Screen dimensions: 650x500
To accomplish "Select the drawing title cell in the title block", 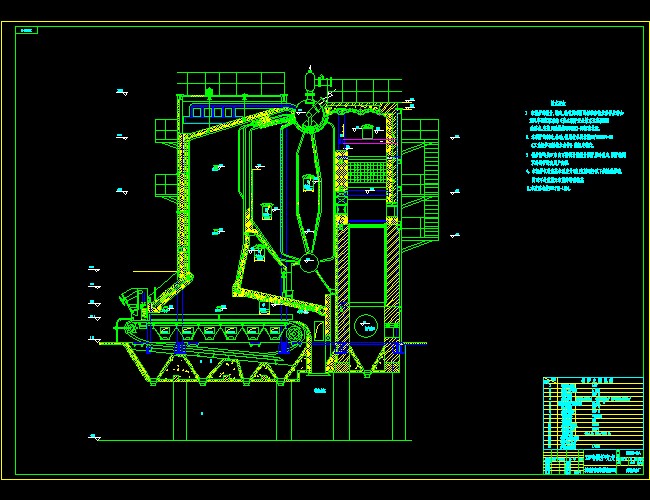I will point(601,457).
